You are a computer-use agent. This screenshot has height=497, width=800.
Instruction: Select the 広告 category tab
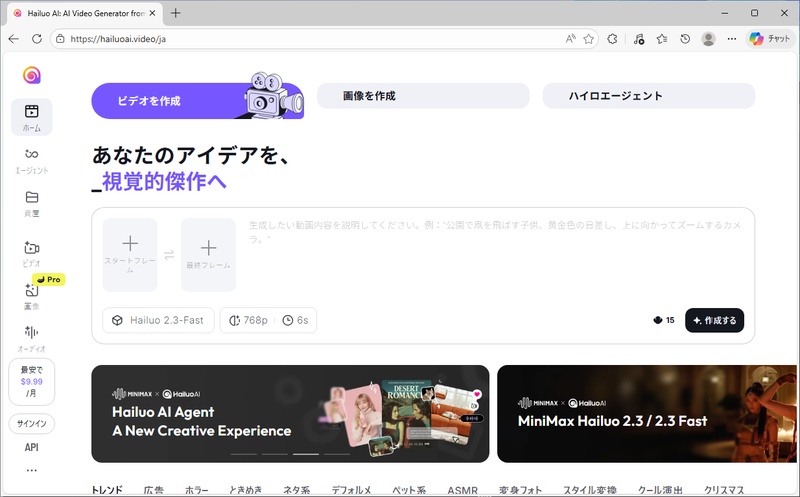pyautogui.click(x=154, y=490)
